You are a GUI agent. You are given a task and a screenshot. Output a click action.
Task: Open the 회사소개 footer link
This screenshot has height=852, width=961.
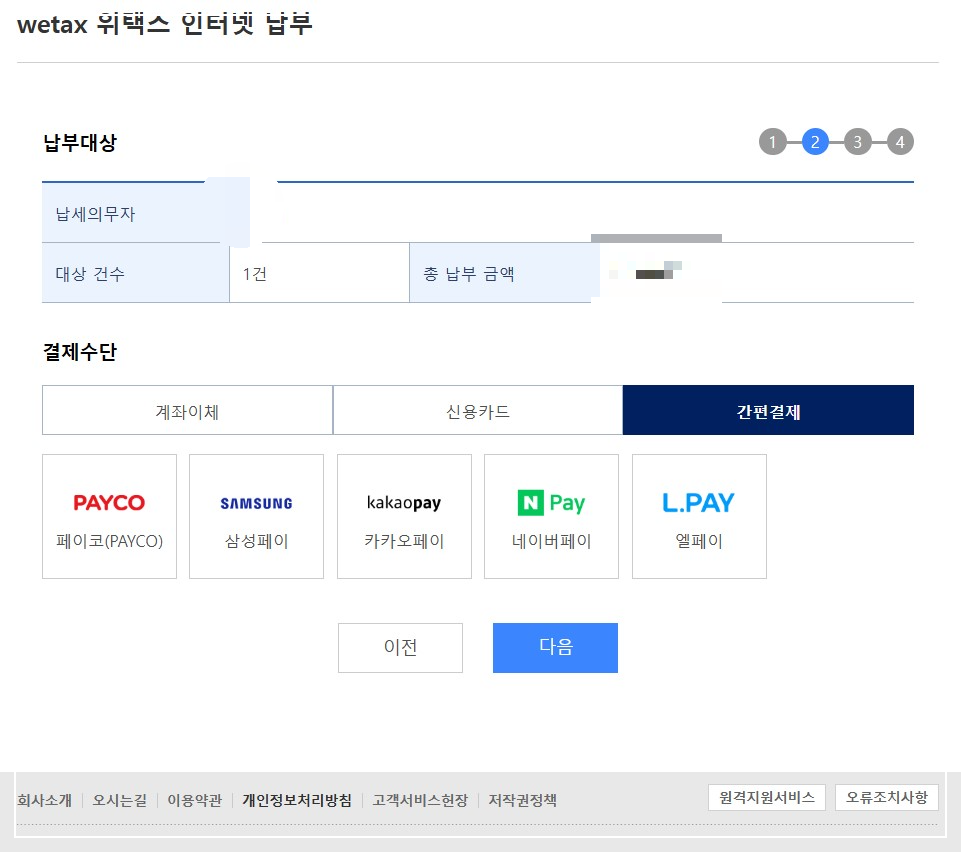tap(40, 800)
